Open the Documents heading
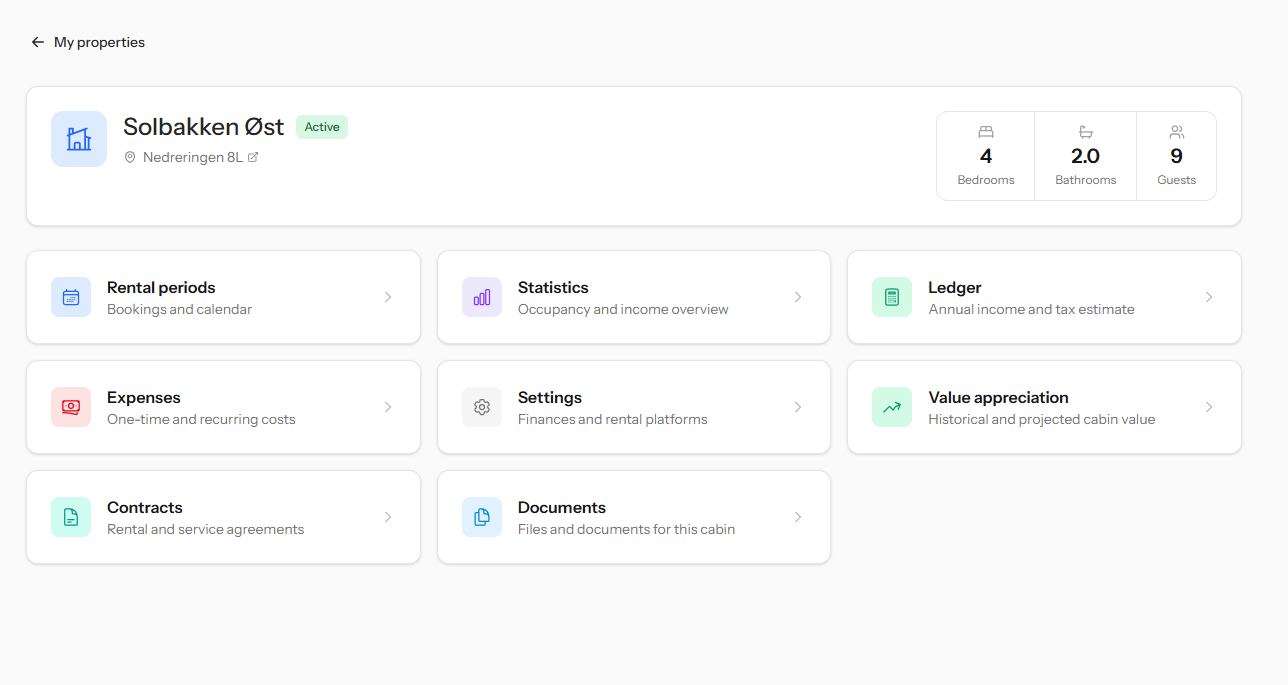 tap(562, 507)
